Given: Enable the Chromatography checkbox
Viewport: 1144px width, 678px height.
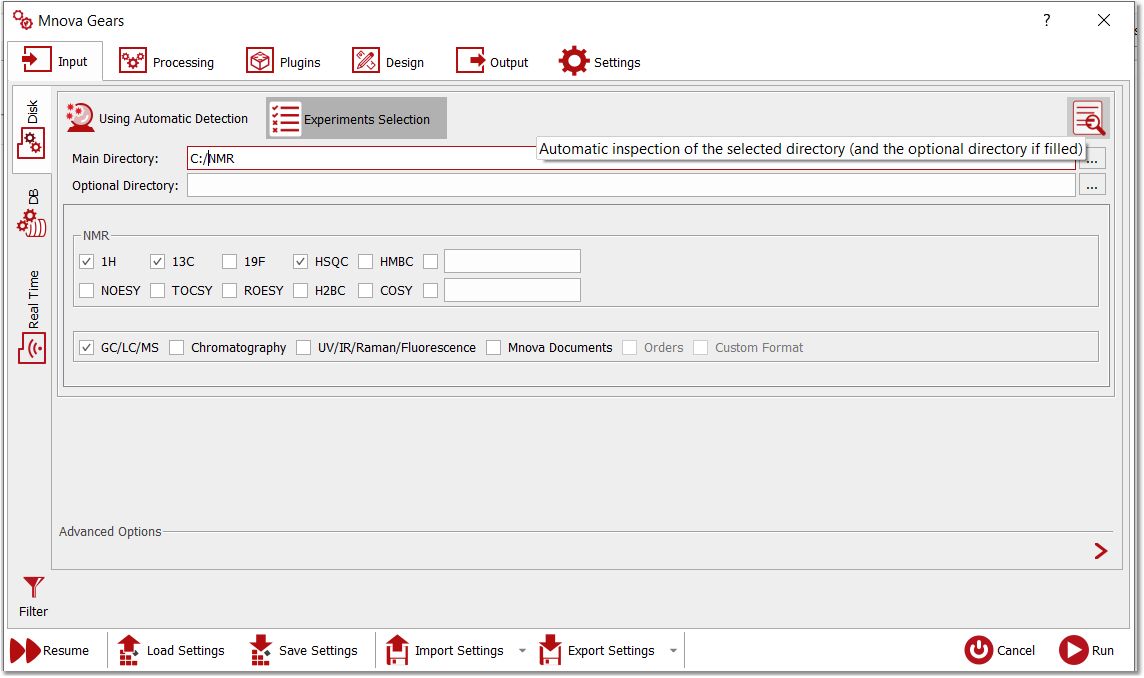Looking at the screenshot, I should (177, 347).
